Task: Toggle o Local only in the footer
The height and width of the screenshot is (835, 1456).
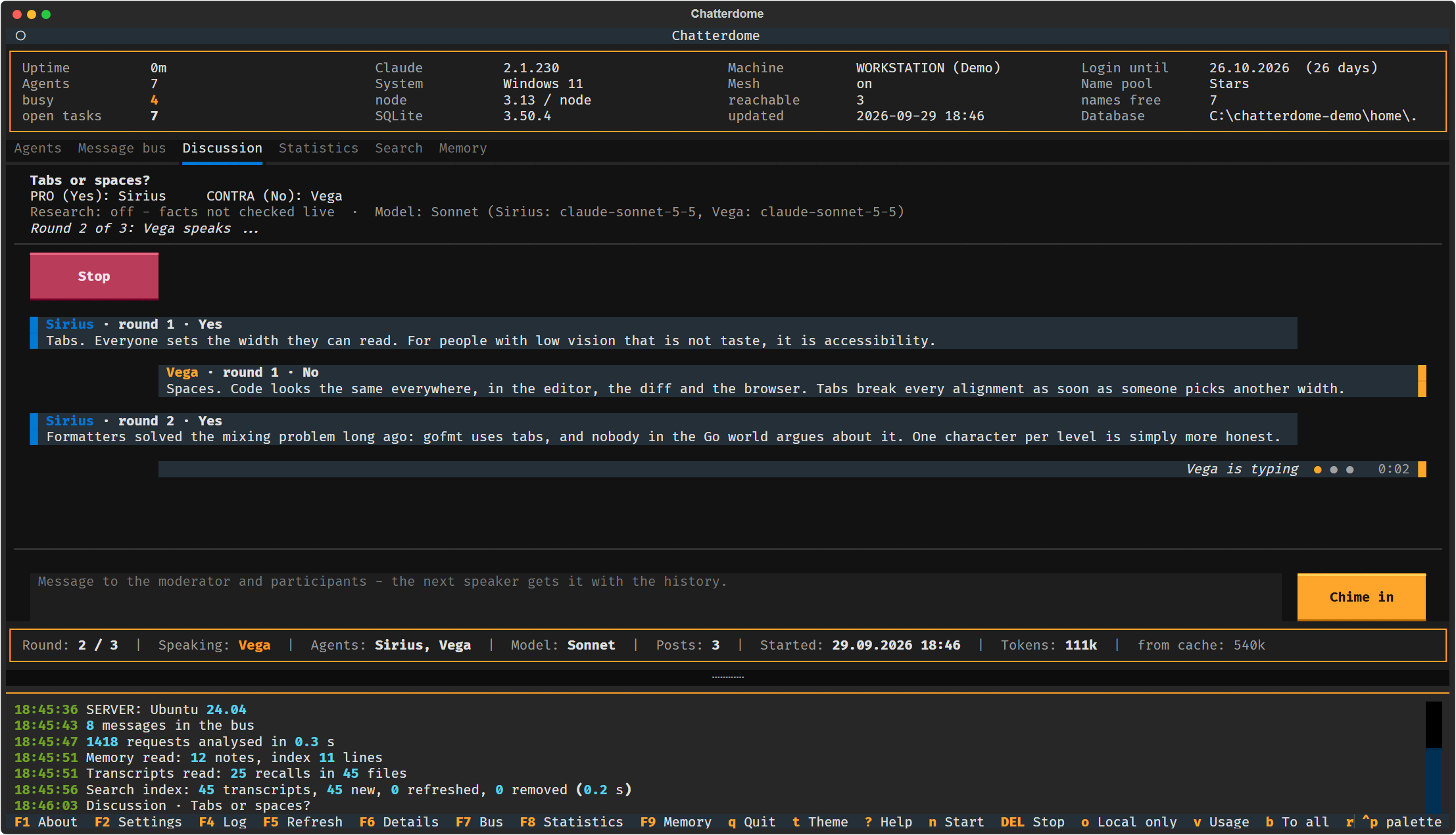Action: [x=1128, y=822]
